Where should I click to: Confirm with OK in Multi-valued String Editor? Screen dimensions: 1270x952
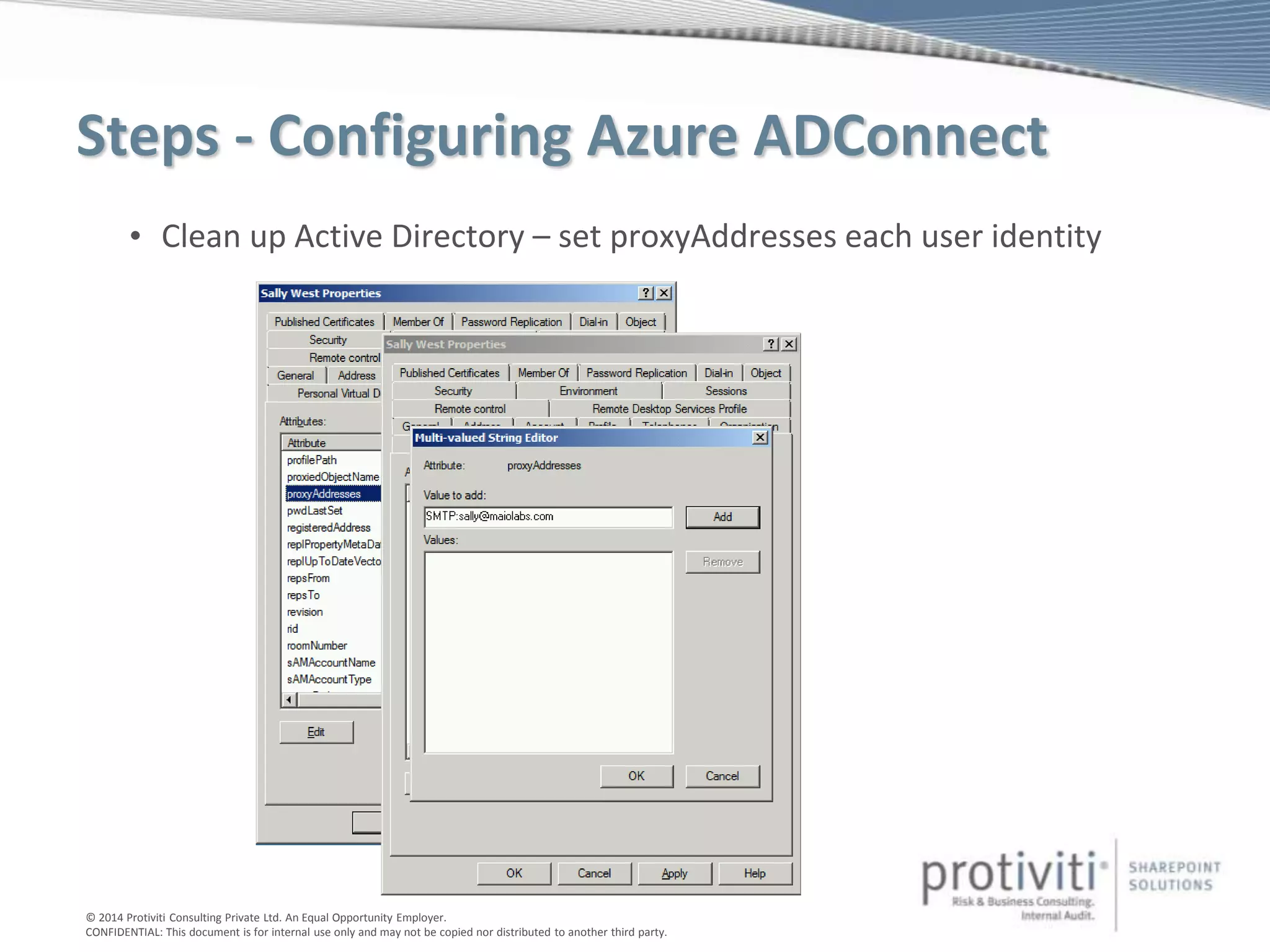pyautogui.click(x=636, y=776)
